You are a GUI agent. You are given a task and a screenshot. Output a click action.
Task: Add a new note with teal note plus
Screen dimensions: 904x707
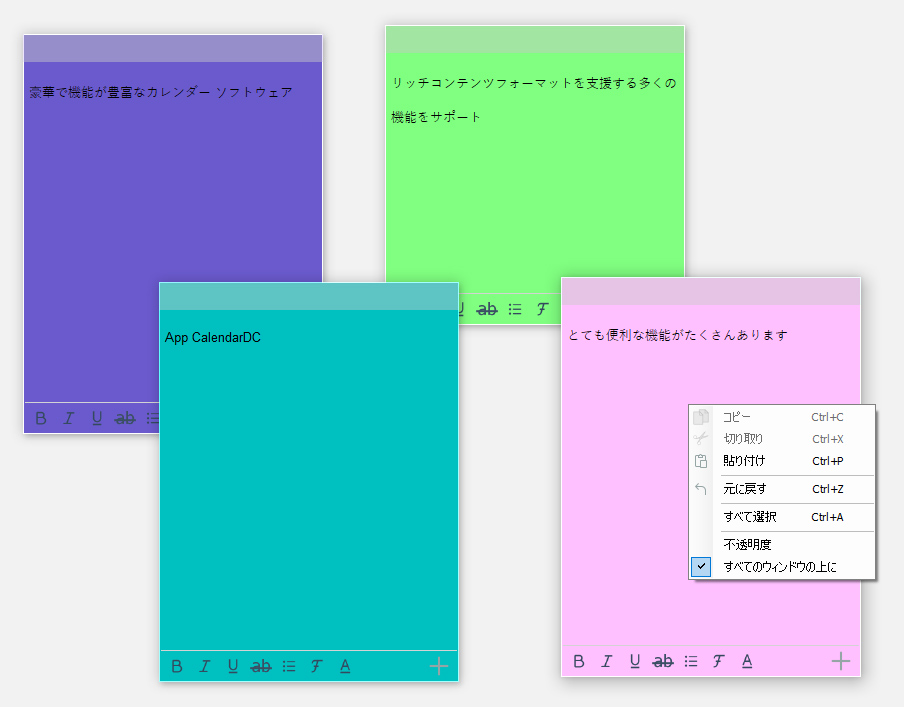tap(439, 666)
